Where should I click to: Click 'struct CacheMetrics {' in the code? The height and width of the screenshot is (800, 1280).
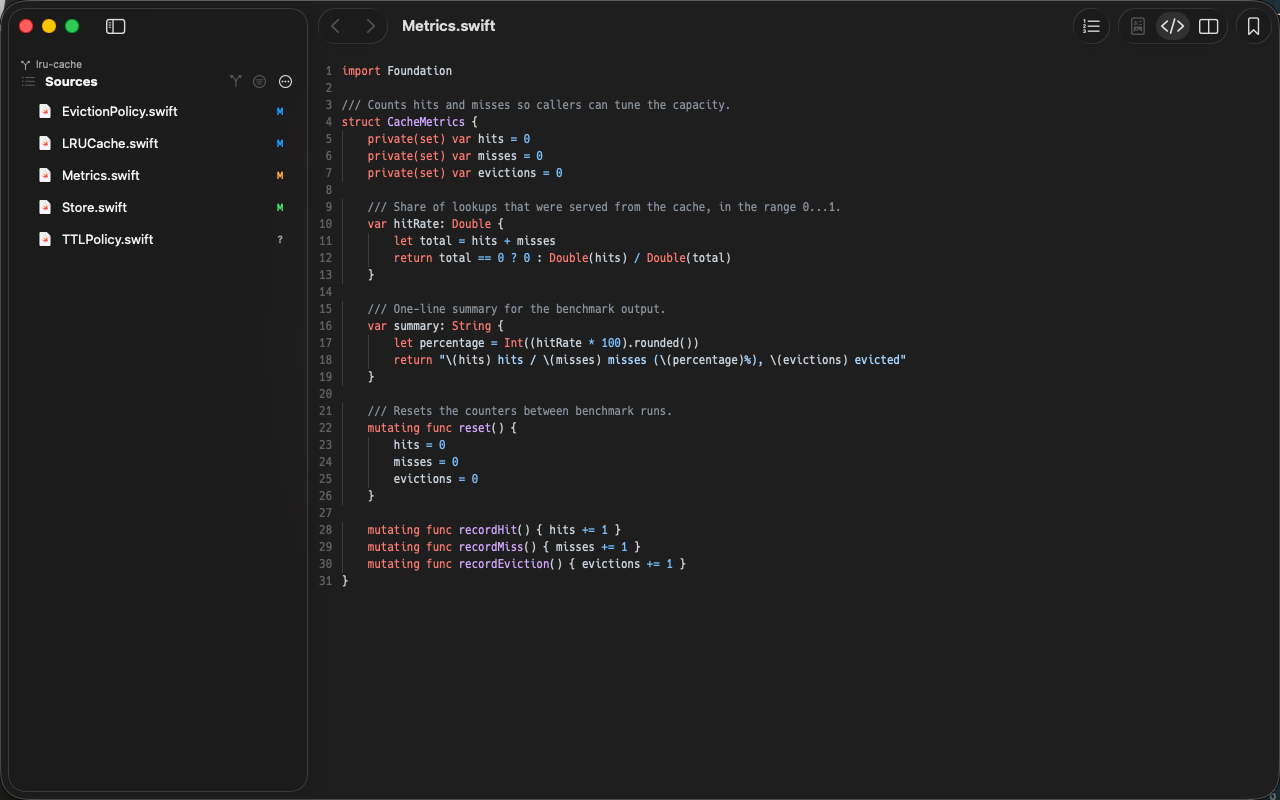(x=410, y=122)
